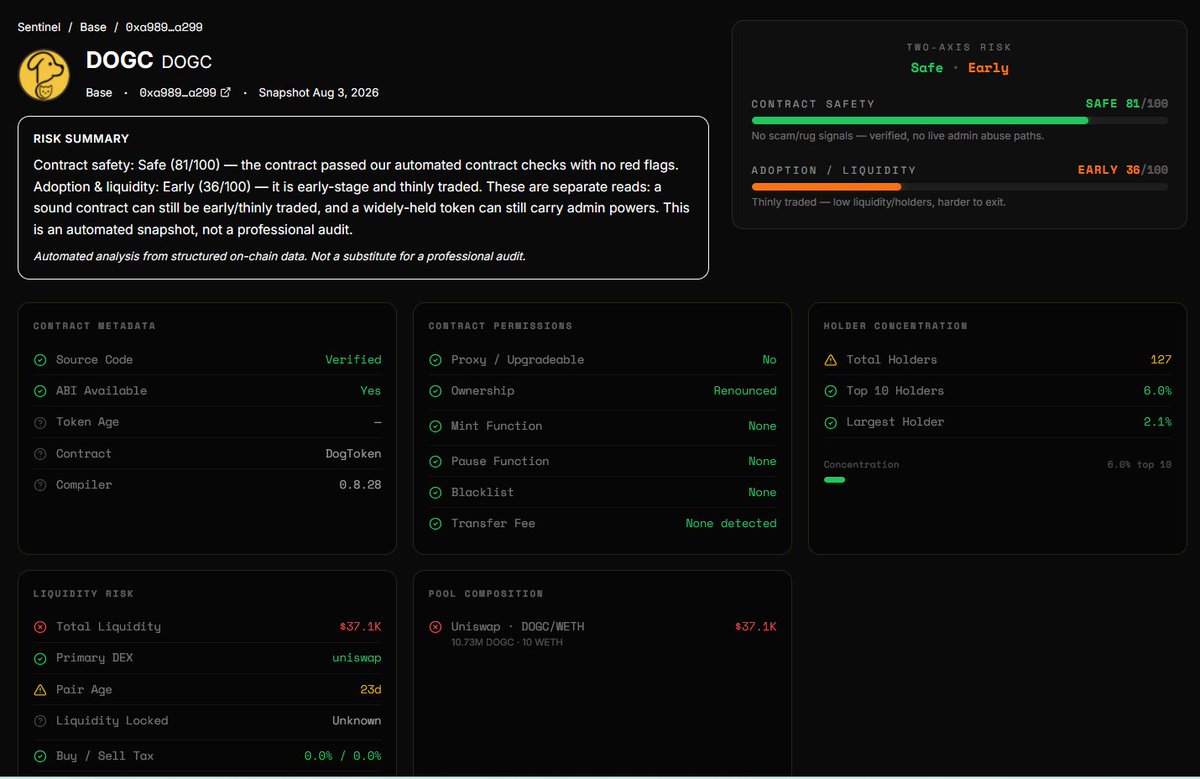
Task: Click the Token Age question icon
Action: [40, 422]
